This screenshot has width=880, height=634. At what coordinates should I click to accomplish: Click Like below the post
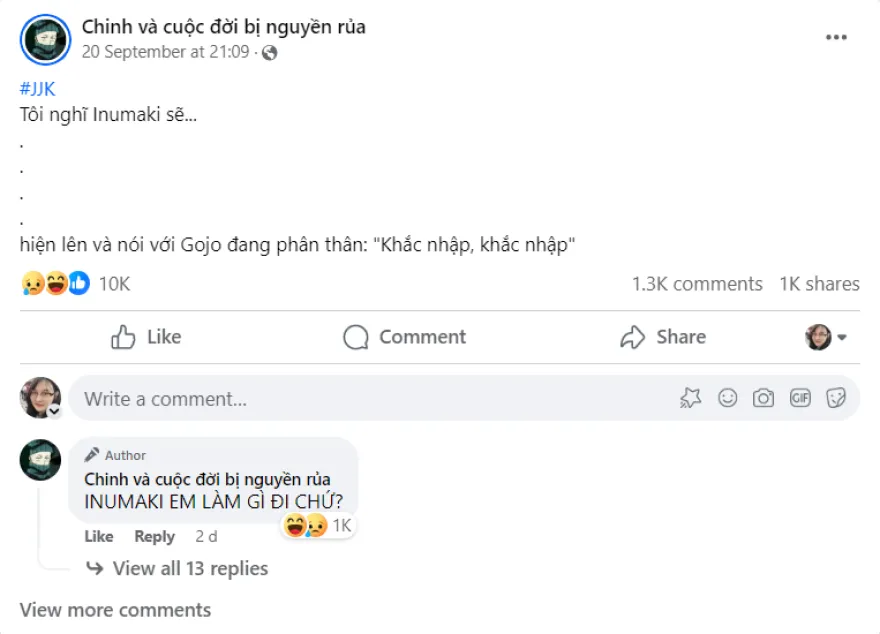[145, 337]
